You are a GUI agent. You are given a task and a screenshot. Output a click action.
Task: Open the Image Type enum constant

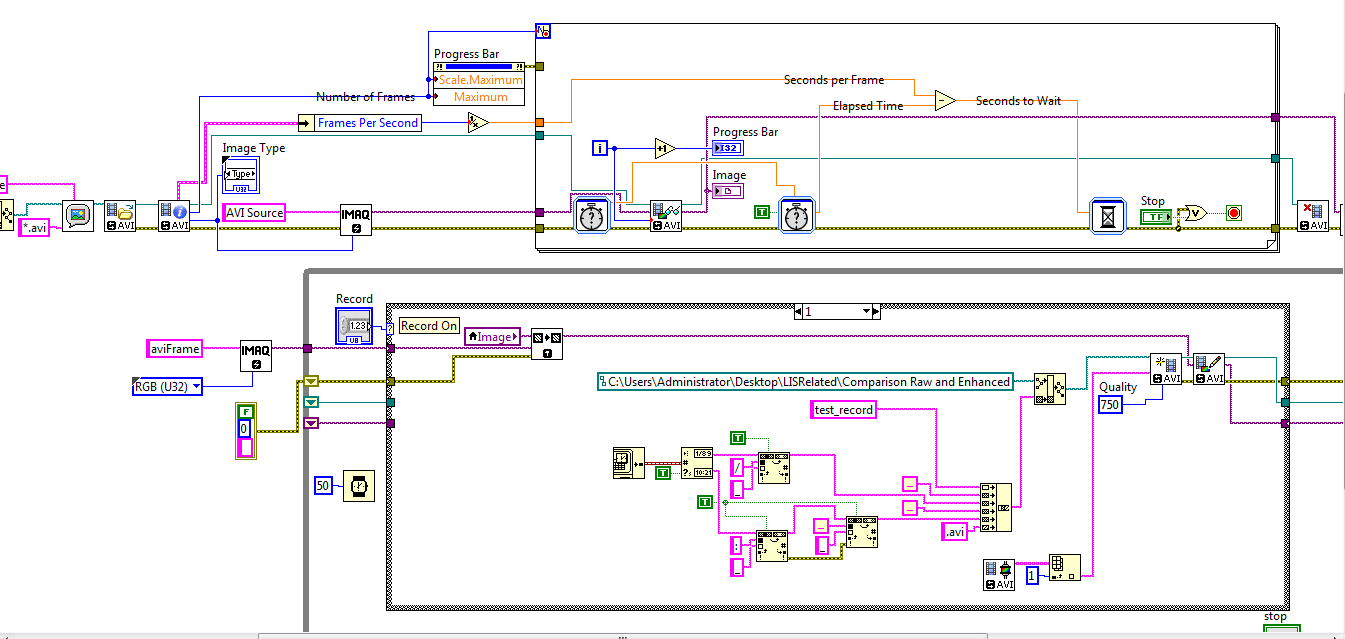pos(240,174)
